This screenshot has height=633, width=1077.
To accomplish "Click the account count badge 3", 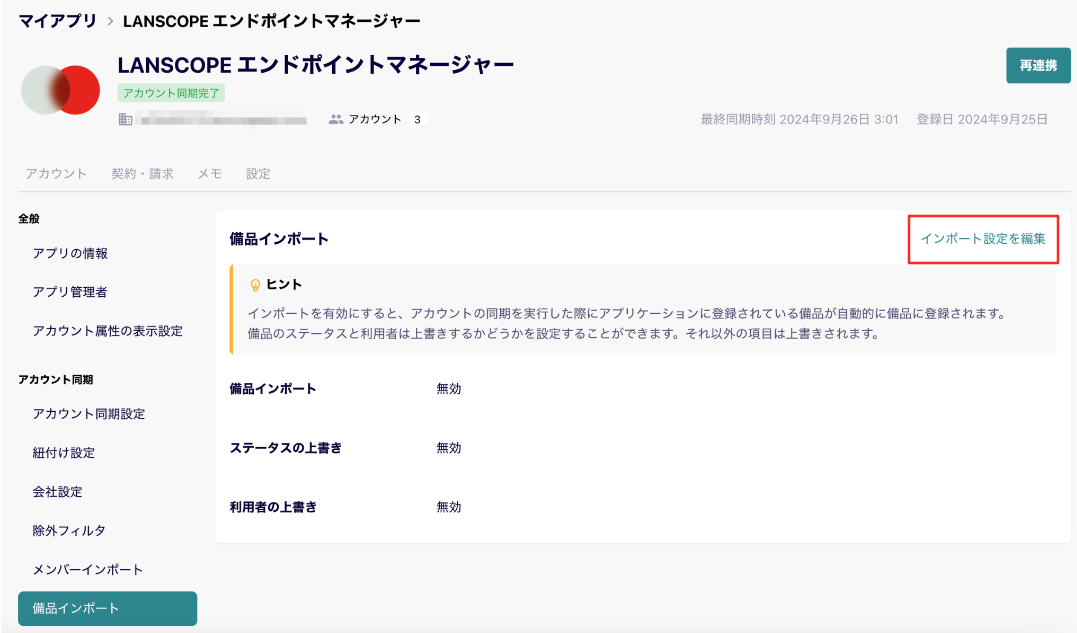I will point(417,119).
